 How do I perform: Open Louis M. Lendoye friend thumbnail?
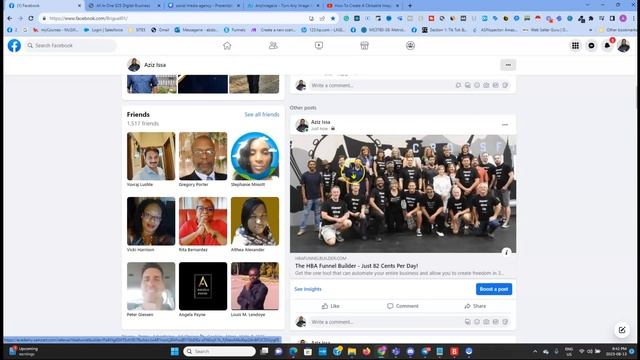(255, 286)
